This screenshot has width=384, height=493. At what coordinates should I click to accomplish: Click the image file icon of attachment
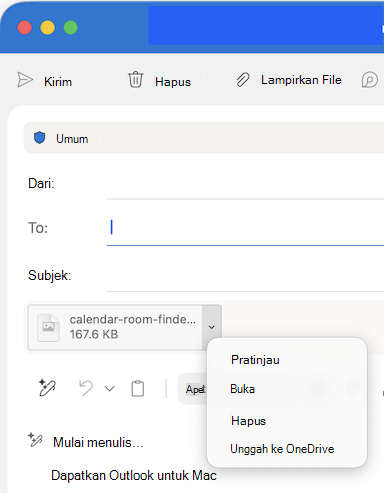(x=49, y=327)
